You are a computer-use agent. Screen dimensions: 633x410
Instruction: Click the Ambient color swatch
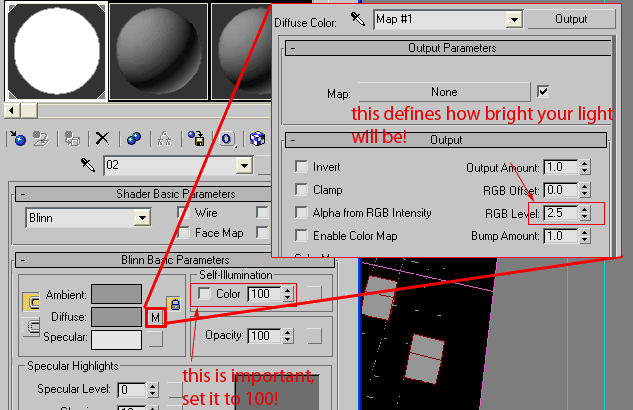[x=116, y=294]
